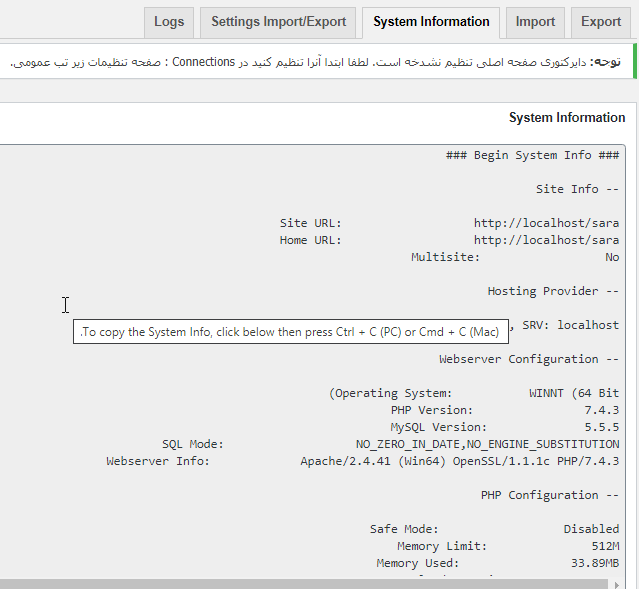Image resolution: width=639 pixels, height=589 pixels.
Task: Switch to Settings Import/Export tab
Action: click(x=278, y=22)
